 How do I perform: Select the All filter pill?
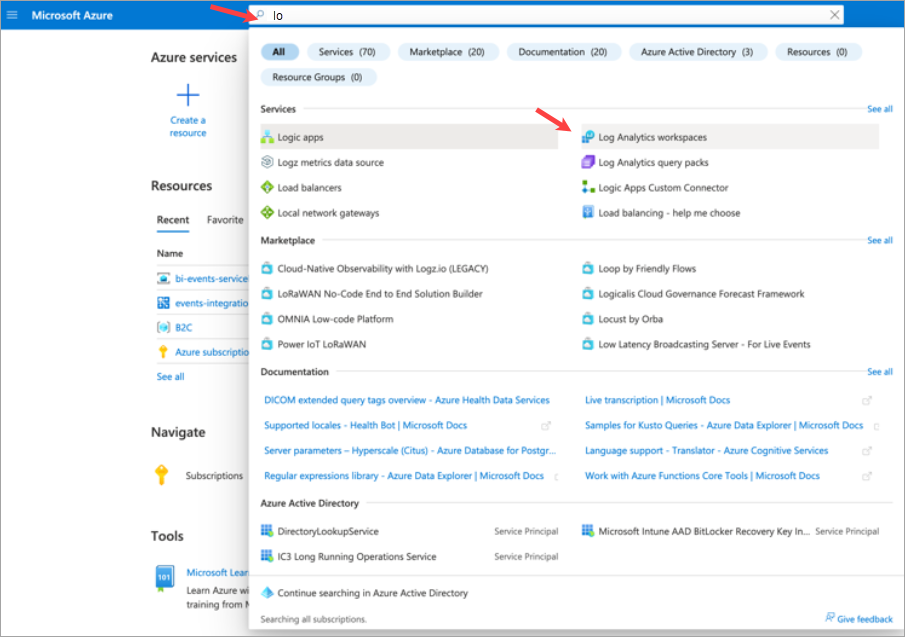click(x=279, y=52)
